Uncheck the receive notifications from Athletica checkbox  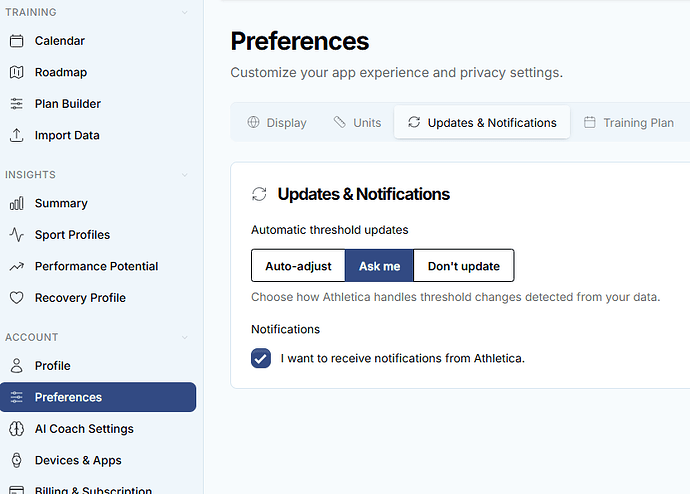pyautogui.click(x=261, y=358)
